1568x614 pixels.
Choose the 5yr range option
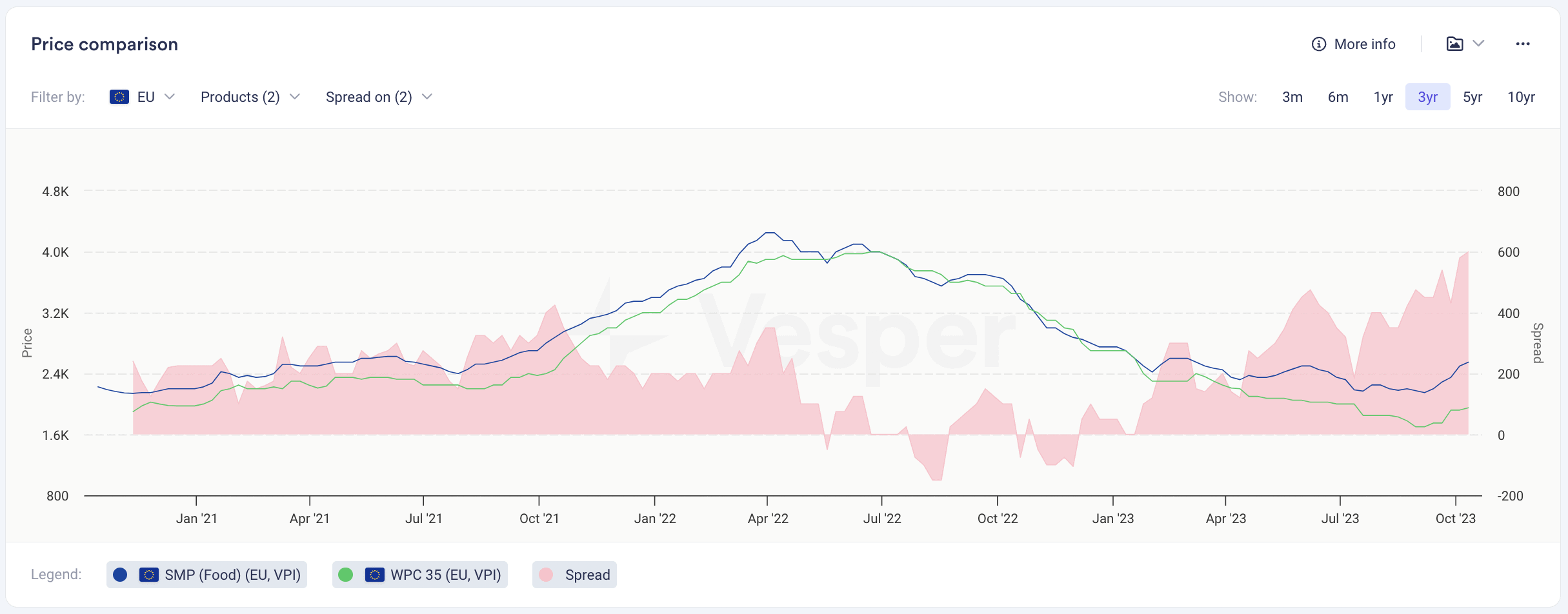tap(1473, 97)
